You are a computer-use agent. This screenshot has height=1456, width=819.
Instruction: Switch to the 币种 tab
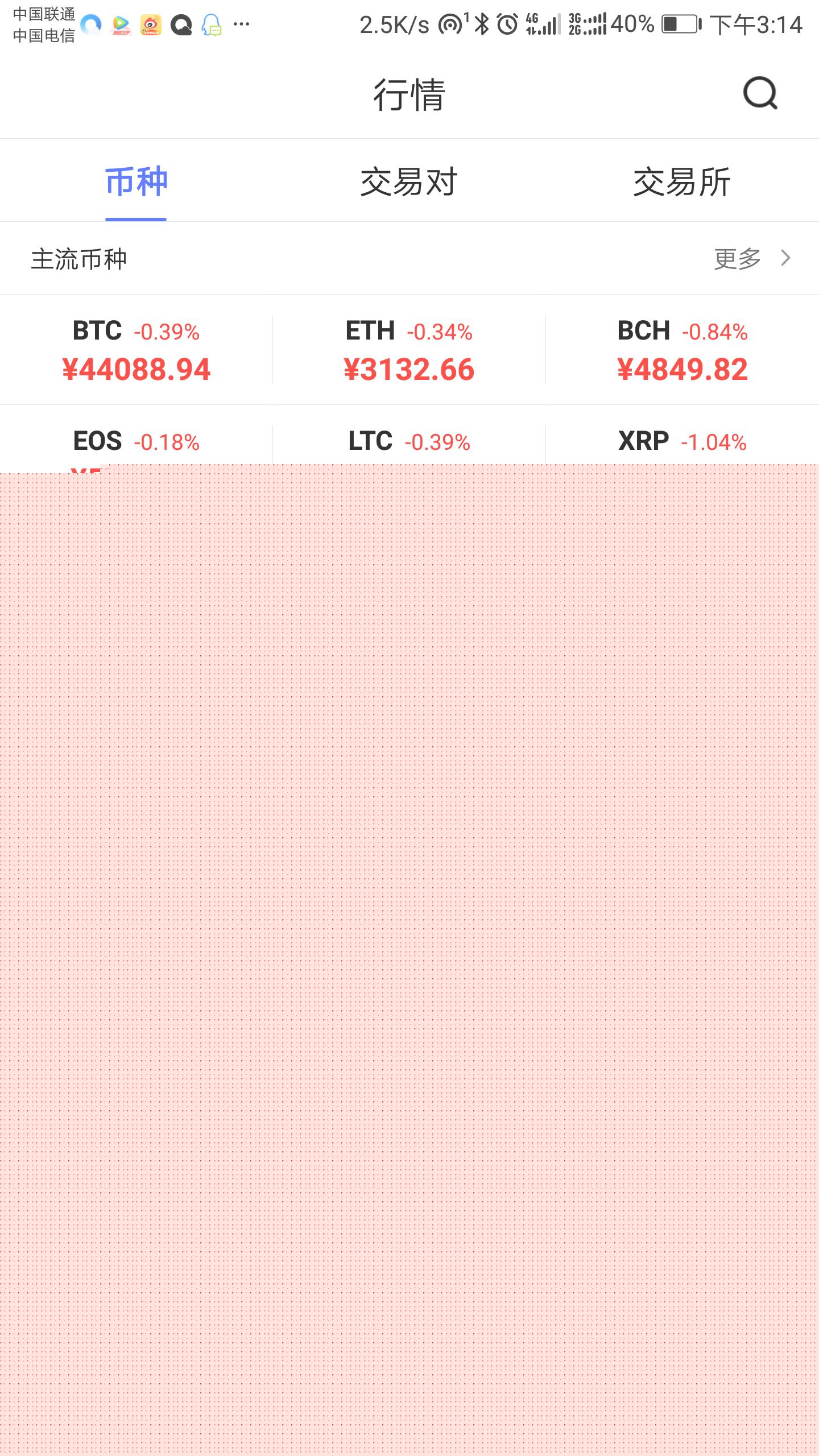coord(136,182)
